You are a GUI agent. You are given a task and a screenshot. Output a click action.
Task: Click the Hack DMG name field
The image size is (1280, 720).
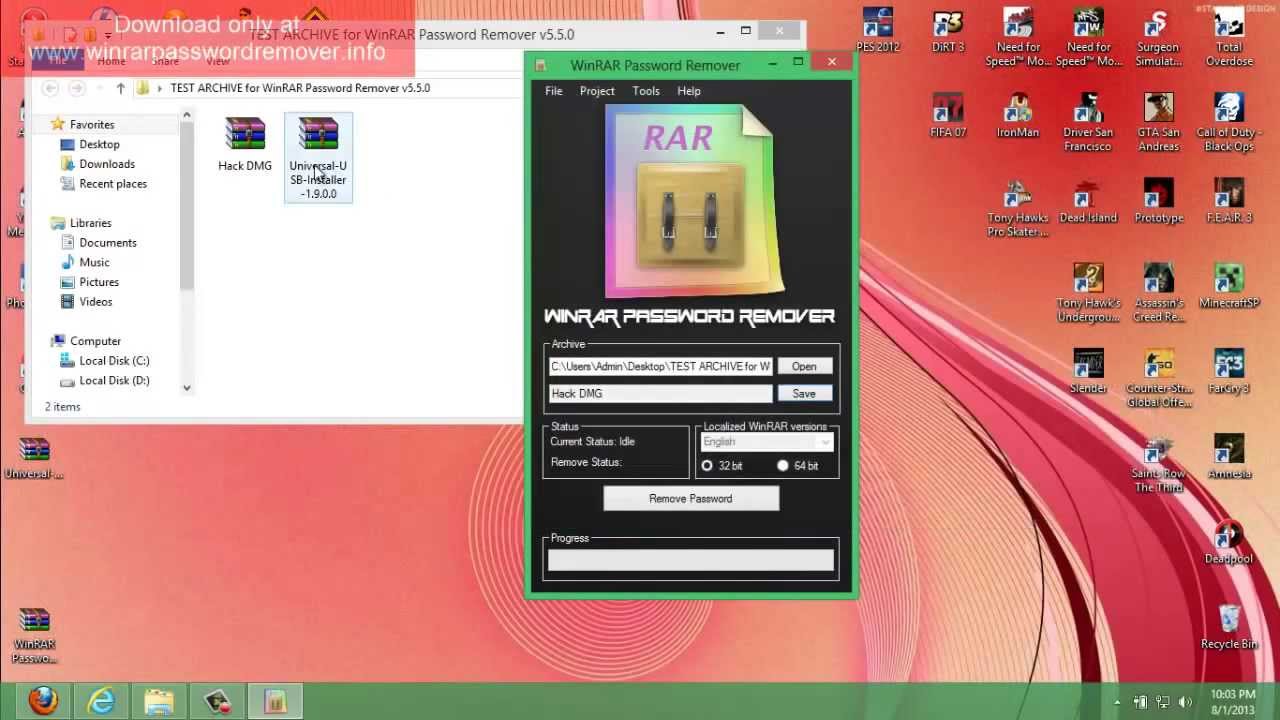tap(661, 394)
